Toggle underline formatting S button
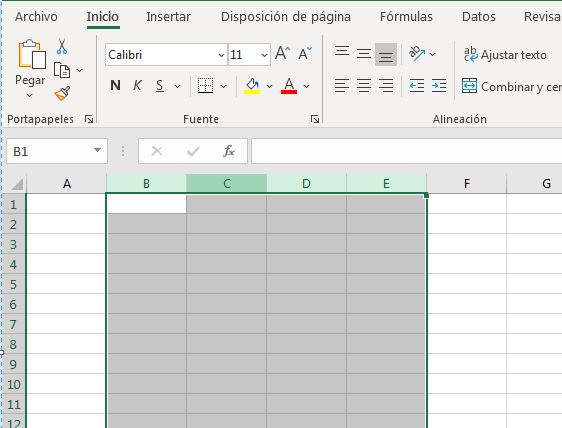Screen dimensions: 562x428 coord(160,86)
